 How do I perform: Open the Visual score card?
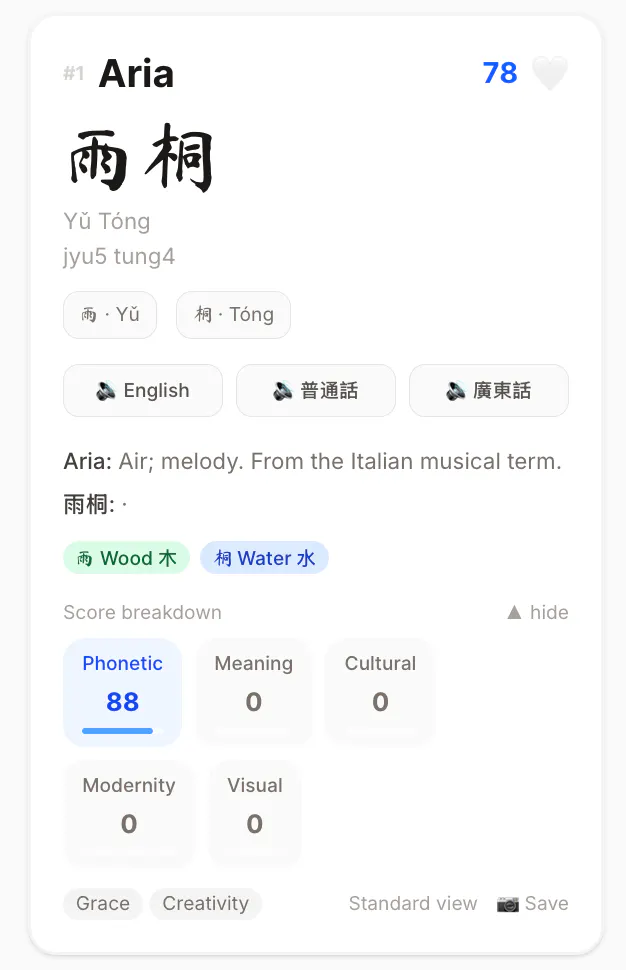(x=255, y=813)
